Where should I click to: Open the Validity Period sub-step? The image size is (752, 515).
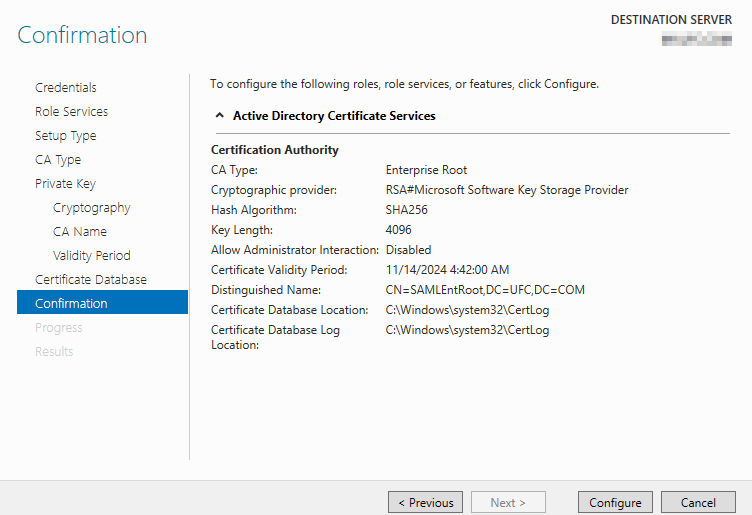click(x=92, y=256)
